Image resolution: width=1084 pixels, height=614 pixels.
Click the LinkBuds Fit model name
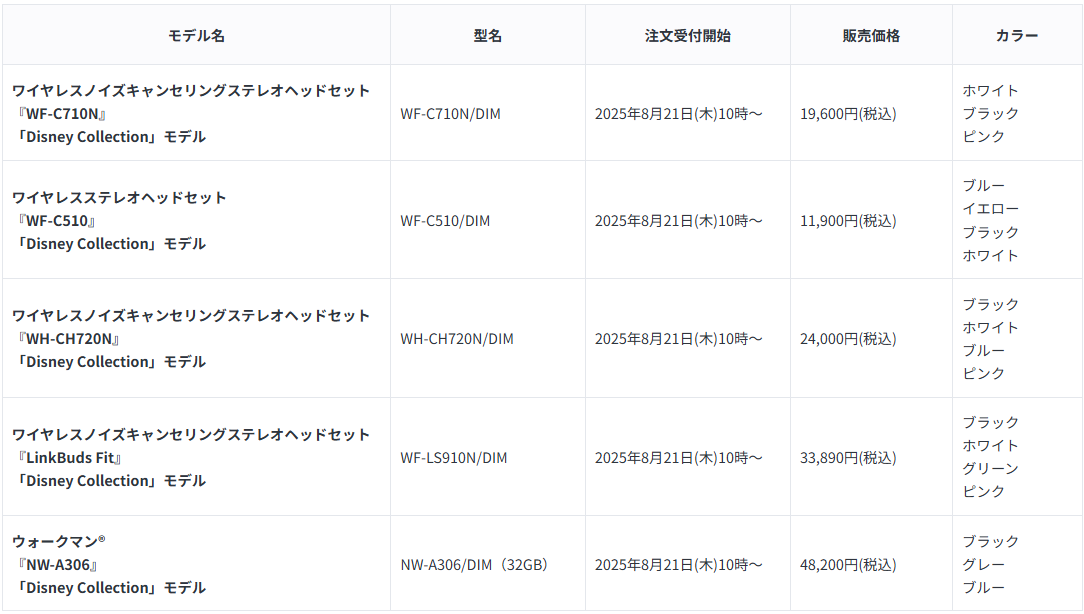[70, 458]
